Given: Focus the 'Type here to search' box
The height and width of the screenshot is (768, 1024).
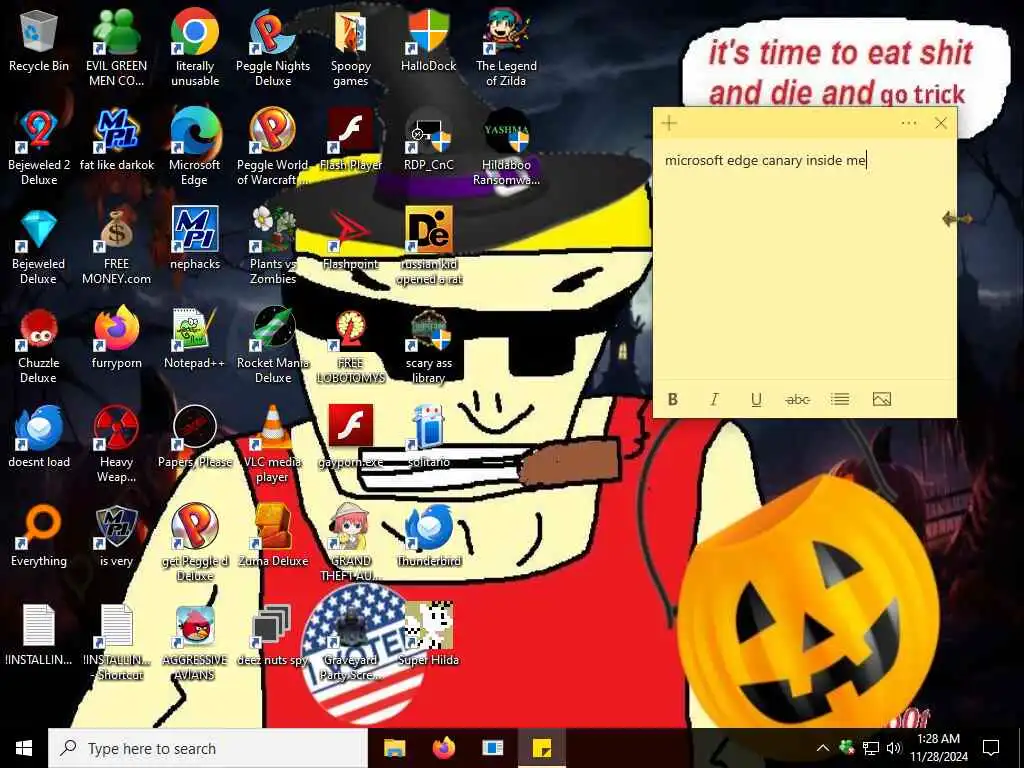Looking at the screenshot, I should coord(208,748).
